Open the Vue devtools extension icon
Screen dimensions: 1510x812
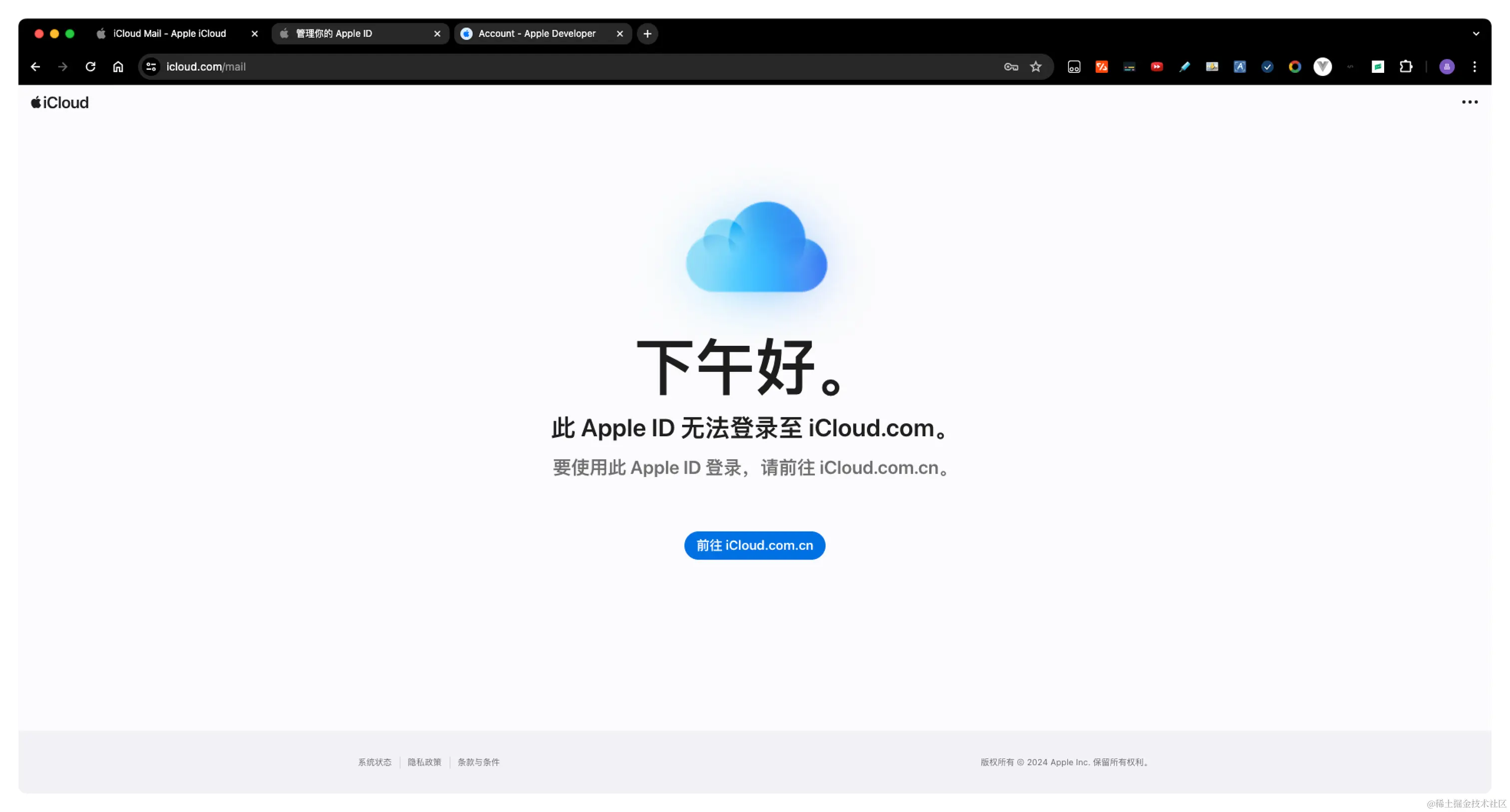[1322, 67]
